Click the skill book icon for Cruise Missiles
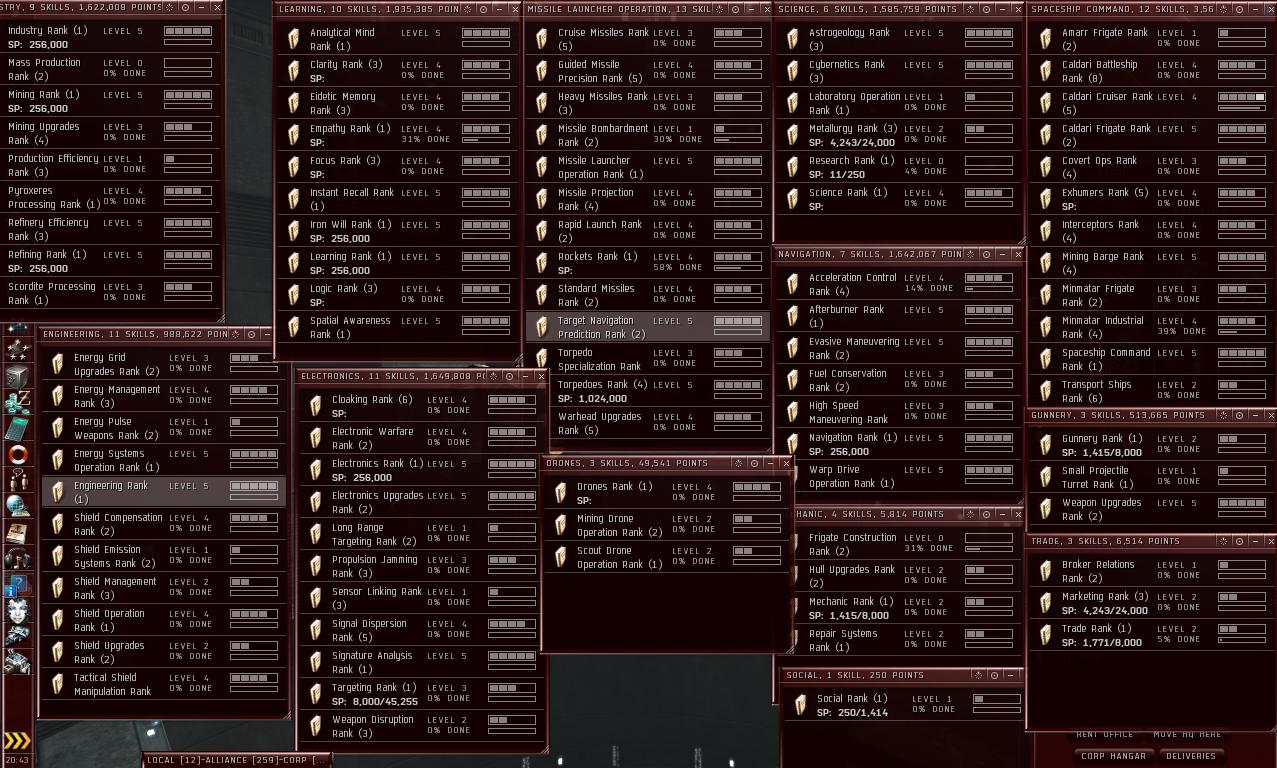The width and height of the screenshot is (1277, 768). pos(541,39)
